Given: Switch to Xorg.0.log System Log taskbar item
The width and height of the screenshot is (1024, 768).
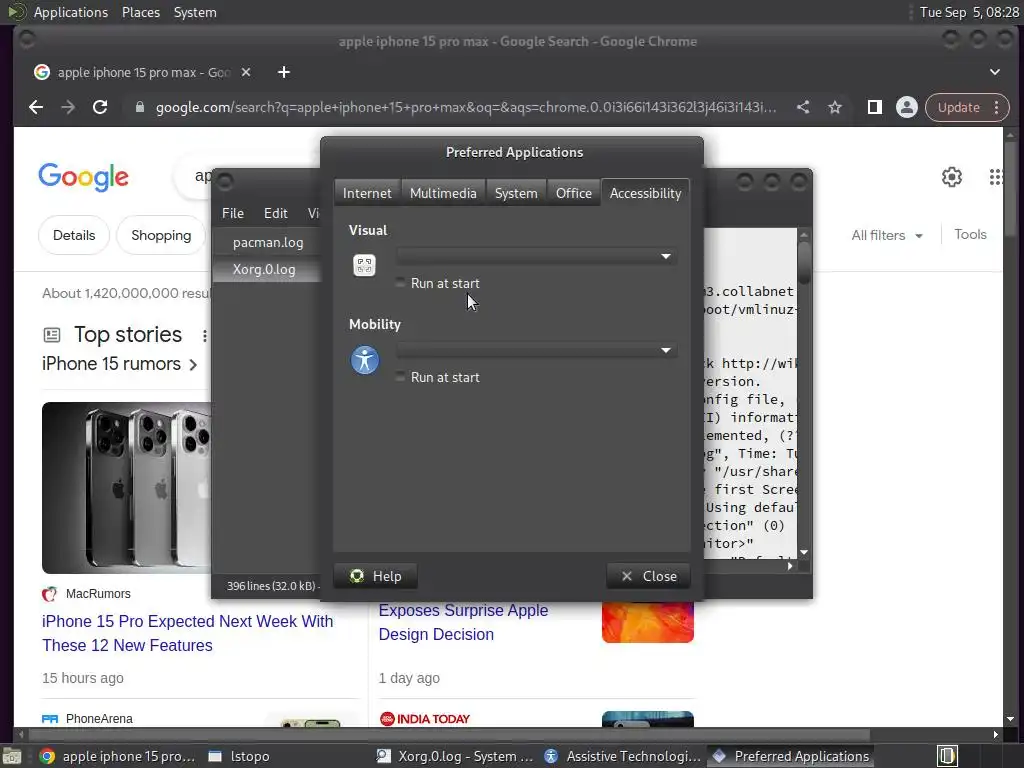Looking at the screenshot, I should (455, 756).
